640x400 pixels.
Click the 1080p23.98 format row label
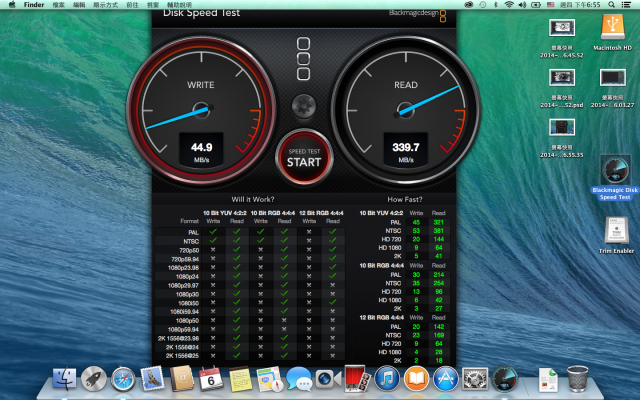[x=183, y=268]
